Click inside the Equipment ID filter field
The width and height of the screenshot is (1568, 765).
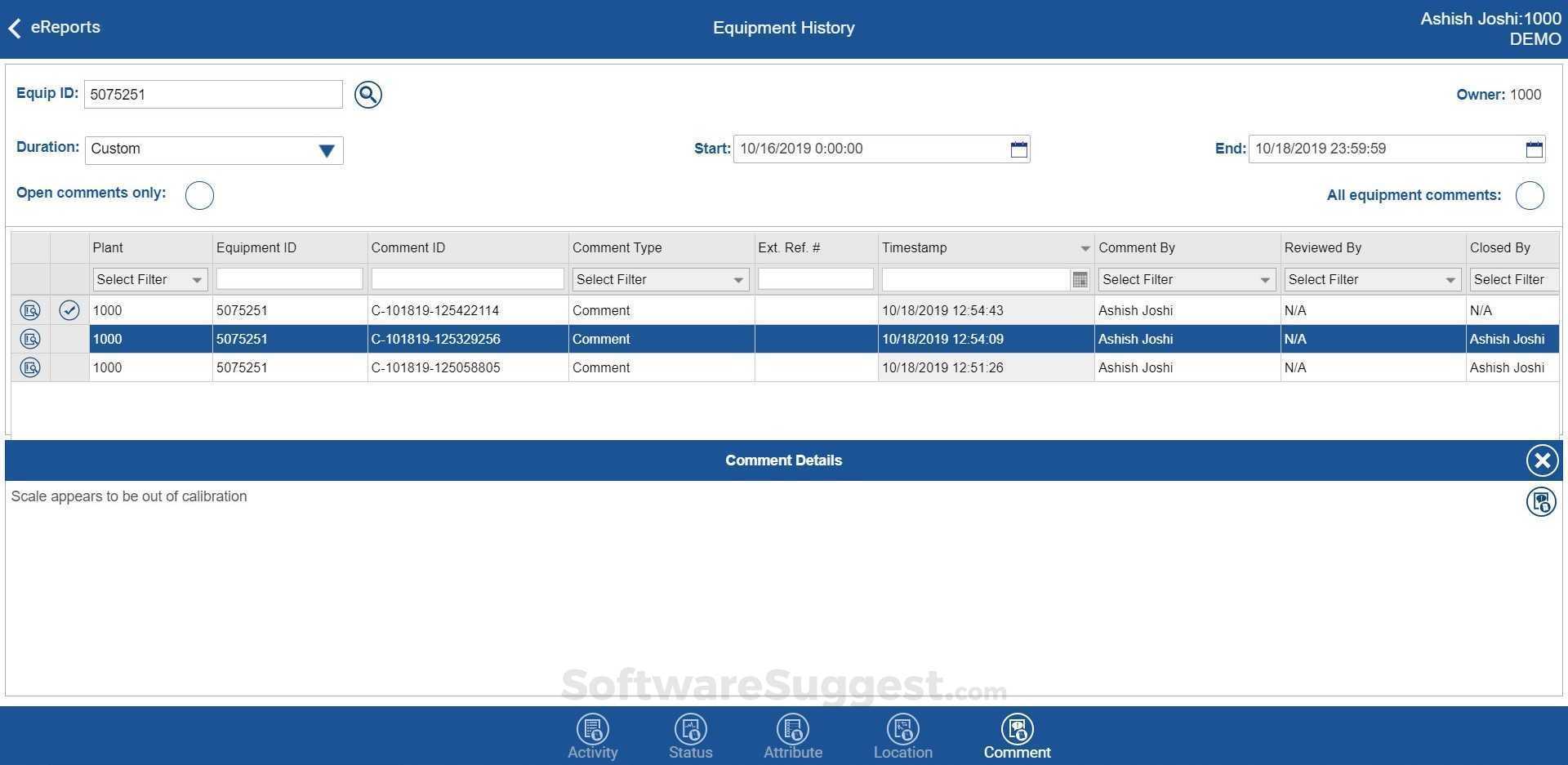(x=288, y=278)
